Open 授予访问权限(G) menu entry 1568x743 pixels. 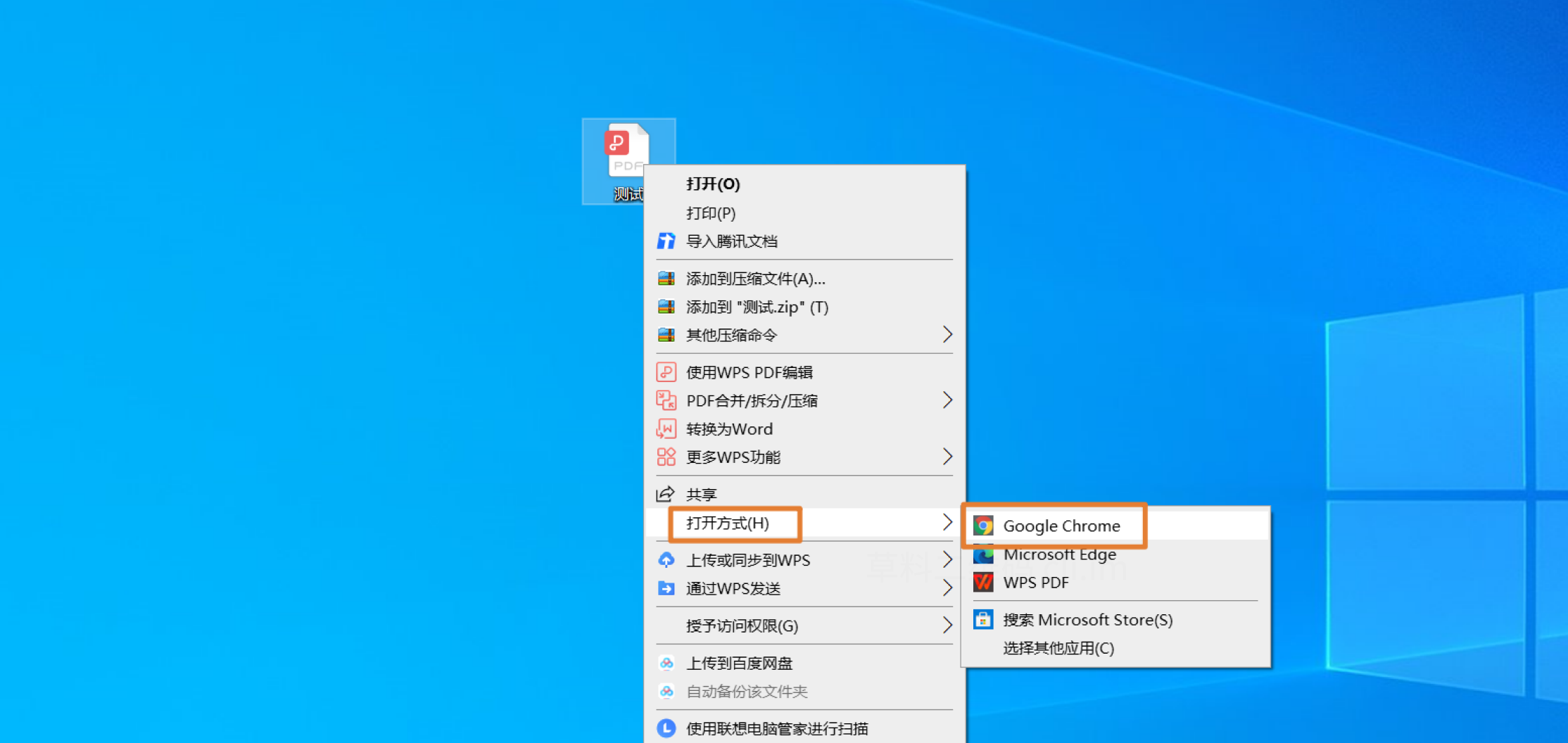pyautogui.click(x=804, y=625)
